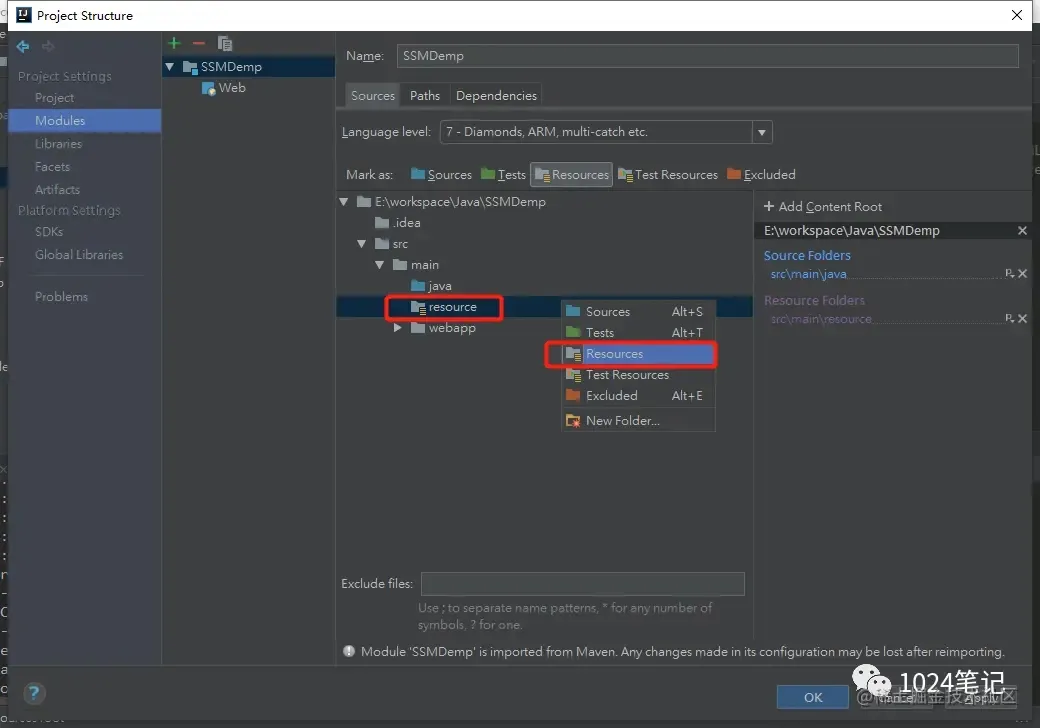This screenshot has width=1040, height=728.
Task: Collapse the src folder tree node
Action: 361,244
